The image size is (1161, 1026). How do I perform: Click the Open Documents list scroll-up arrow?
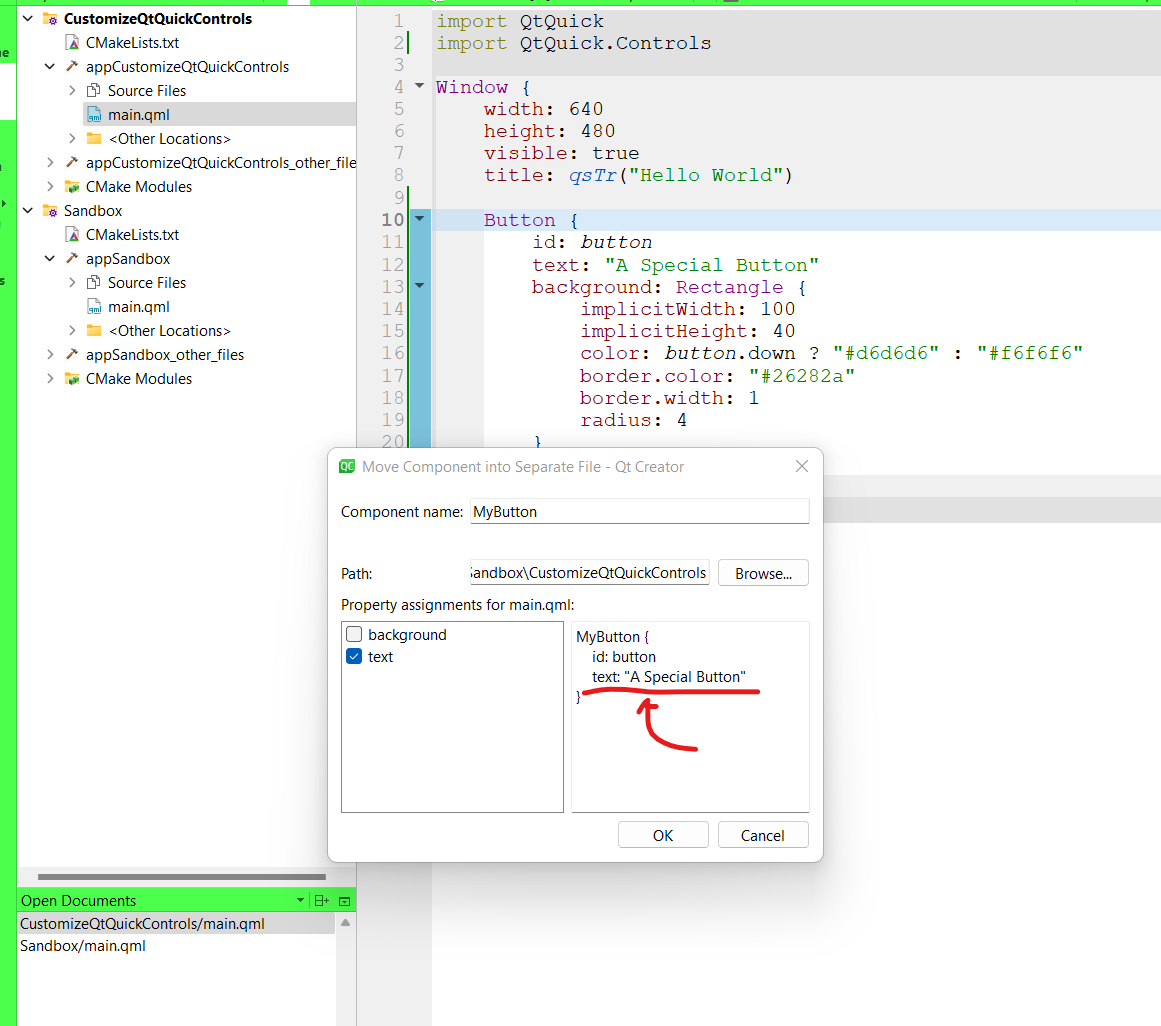(345, 923)
